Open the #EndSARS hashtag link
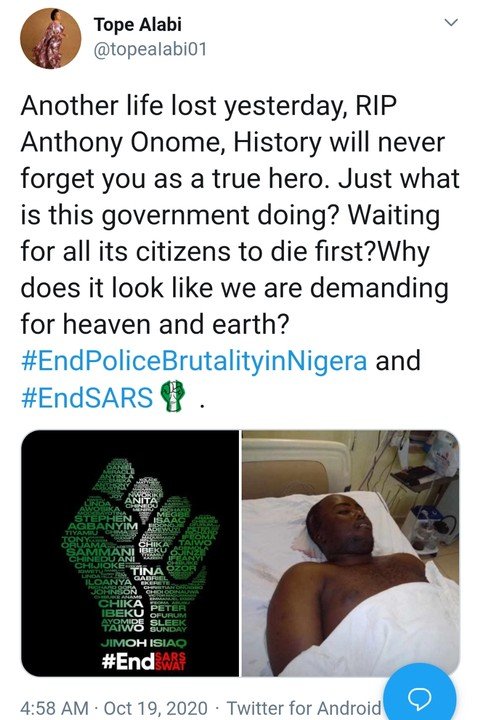 point(87,397)
